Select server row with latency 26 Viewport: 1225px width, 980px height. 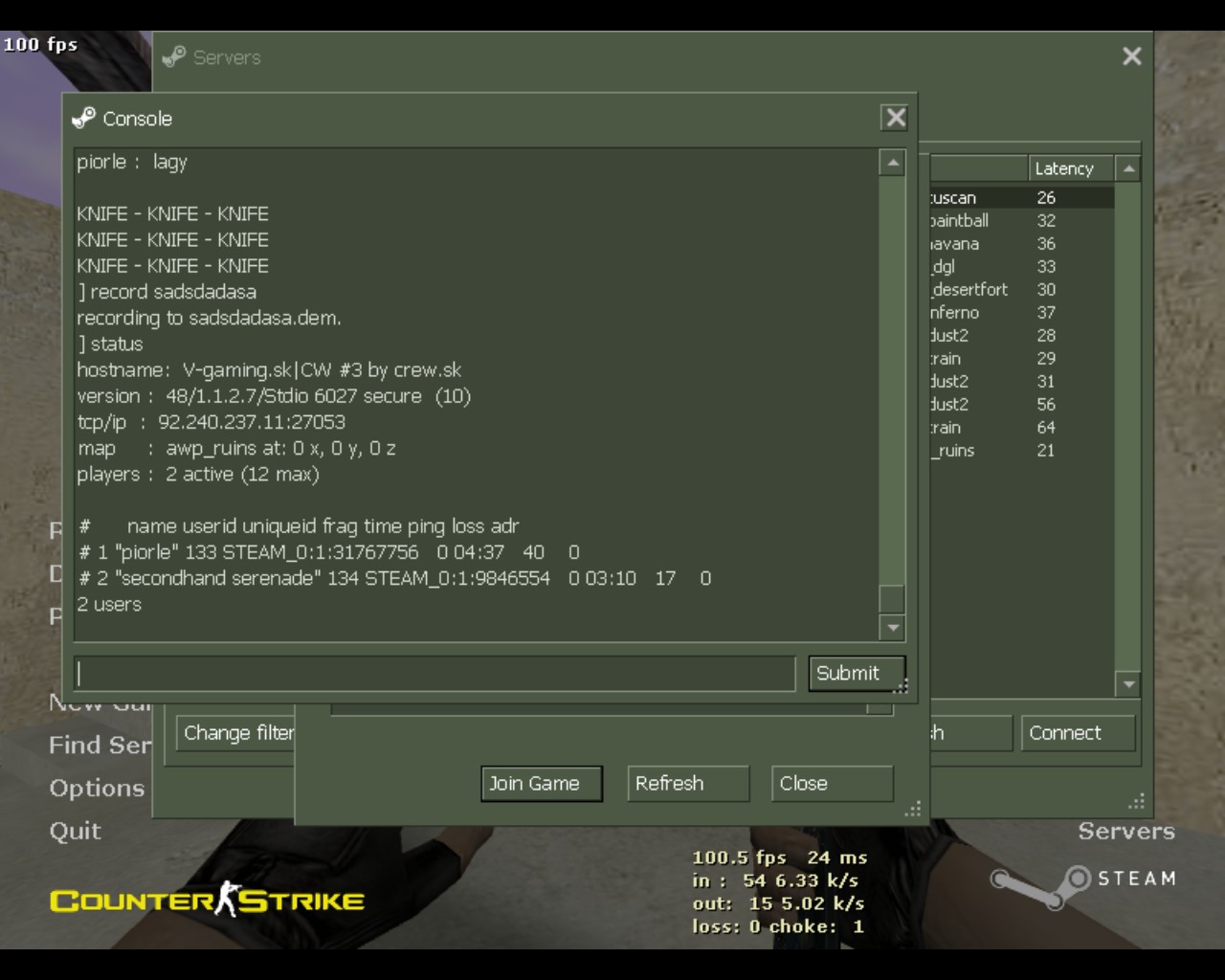(1021, 197)
